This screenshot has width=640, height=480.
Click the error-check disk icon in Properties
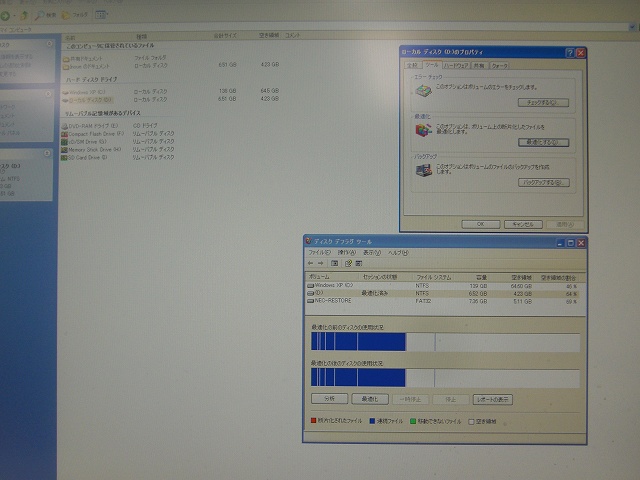tap(423, 90)
